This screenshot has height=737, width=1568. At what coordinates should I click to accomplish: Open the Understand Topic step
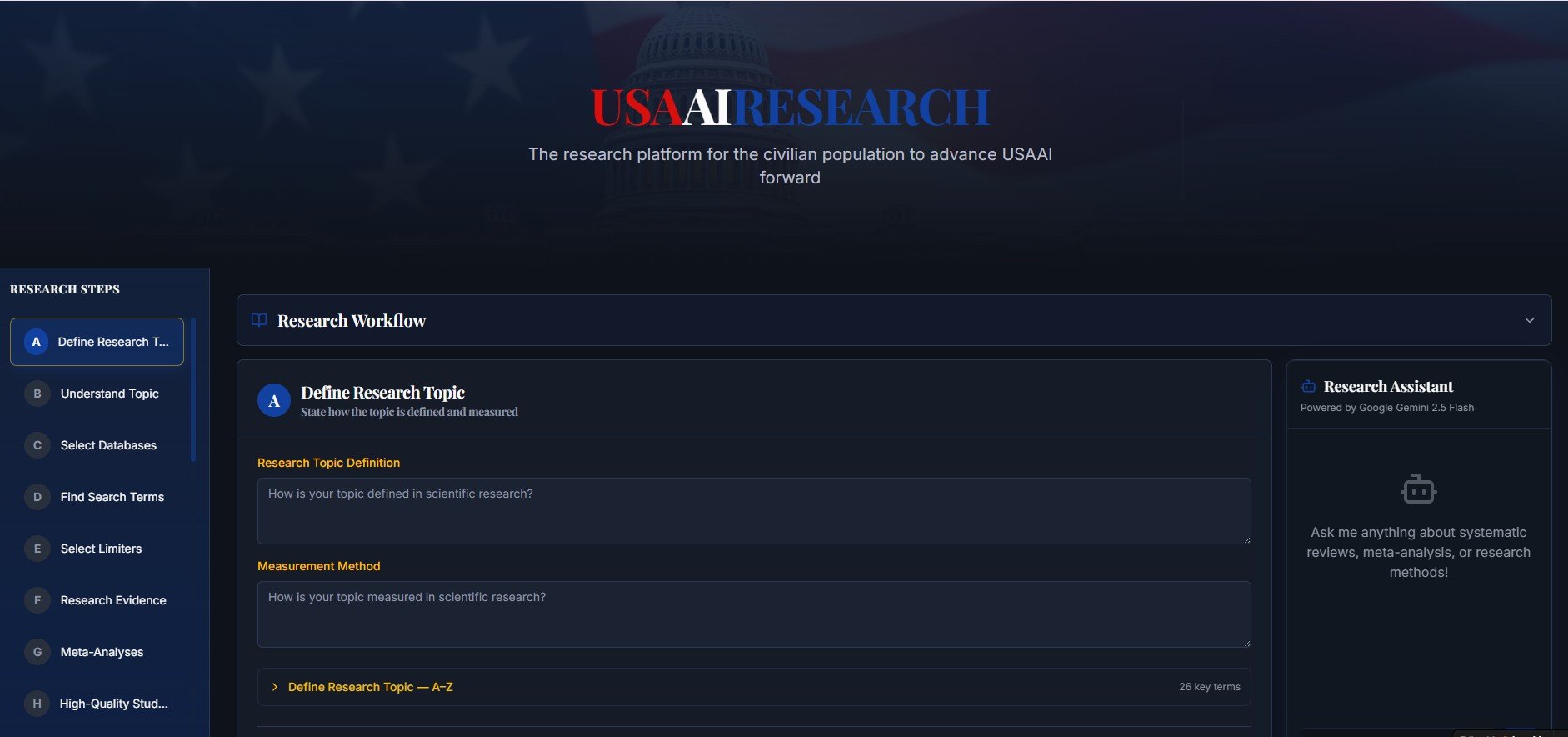97,394
